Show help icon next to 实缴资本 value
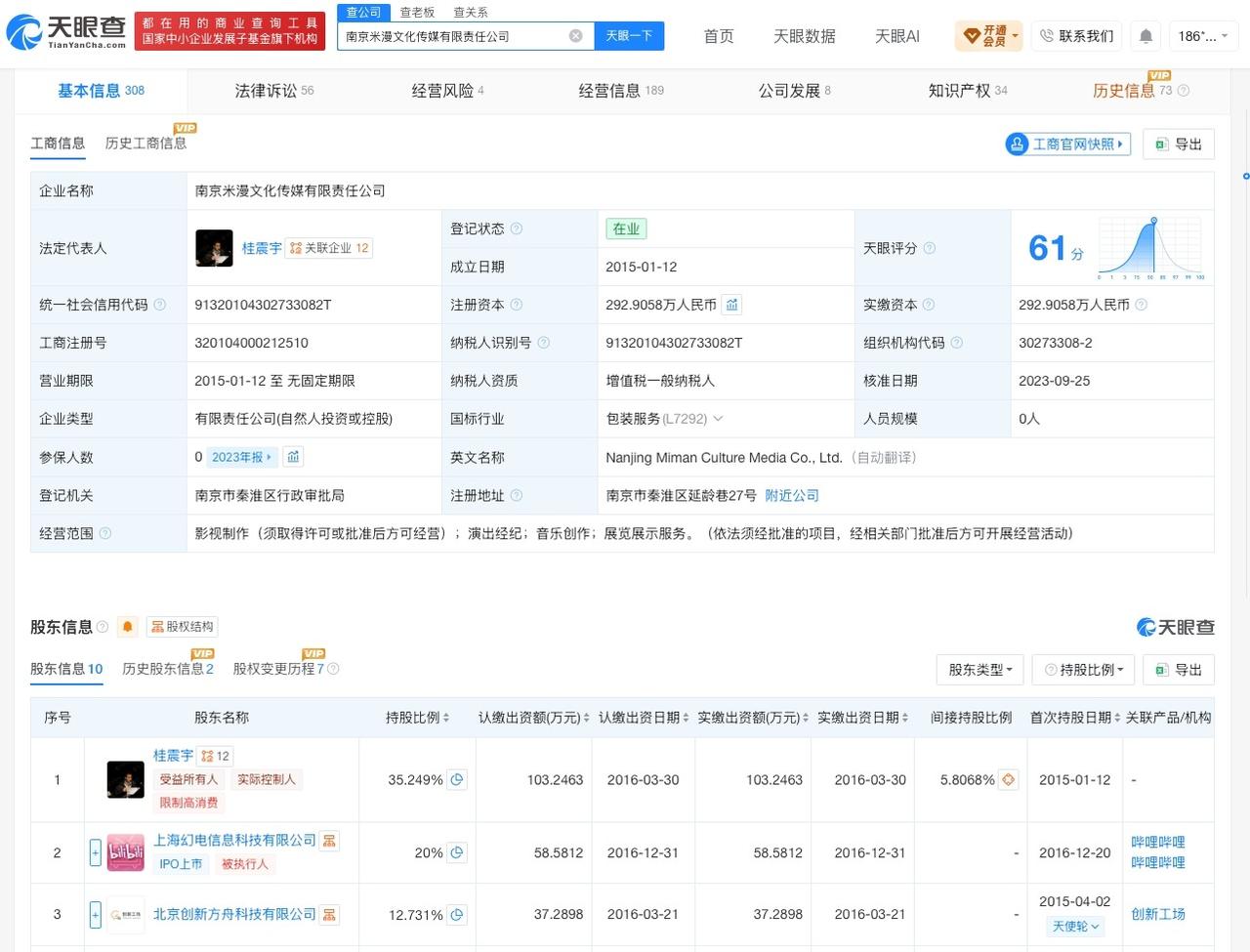 (1142, 305)
